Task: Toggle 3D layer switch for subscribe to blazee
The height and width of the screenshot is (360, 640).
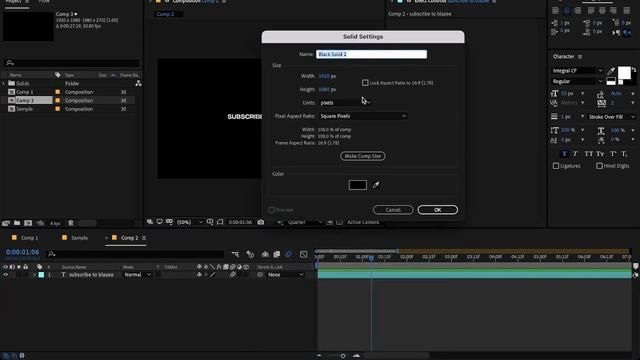Action: pyautogui.click(x=246, y=275)
